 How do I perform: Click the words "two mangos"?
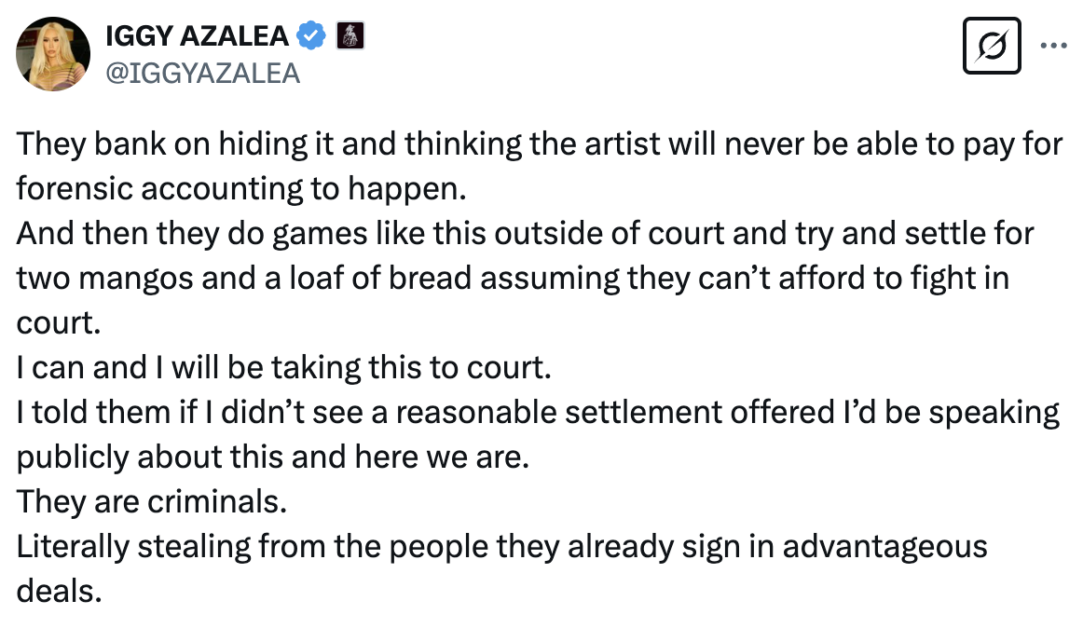pyautogui.click(x=105, y=278)
